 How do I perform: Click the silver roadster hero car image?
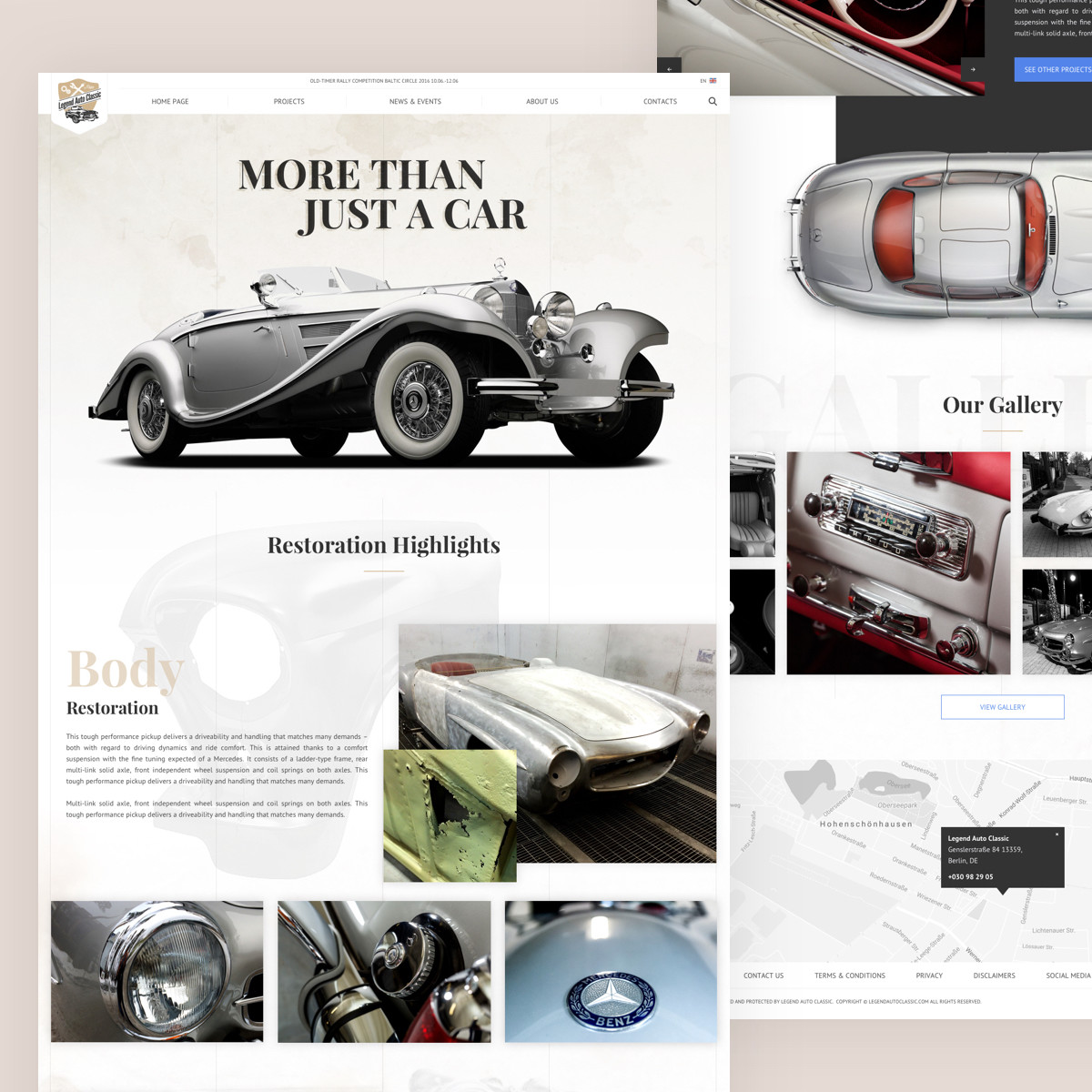click(382, 364)
